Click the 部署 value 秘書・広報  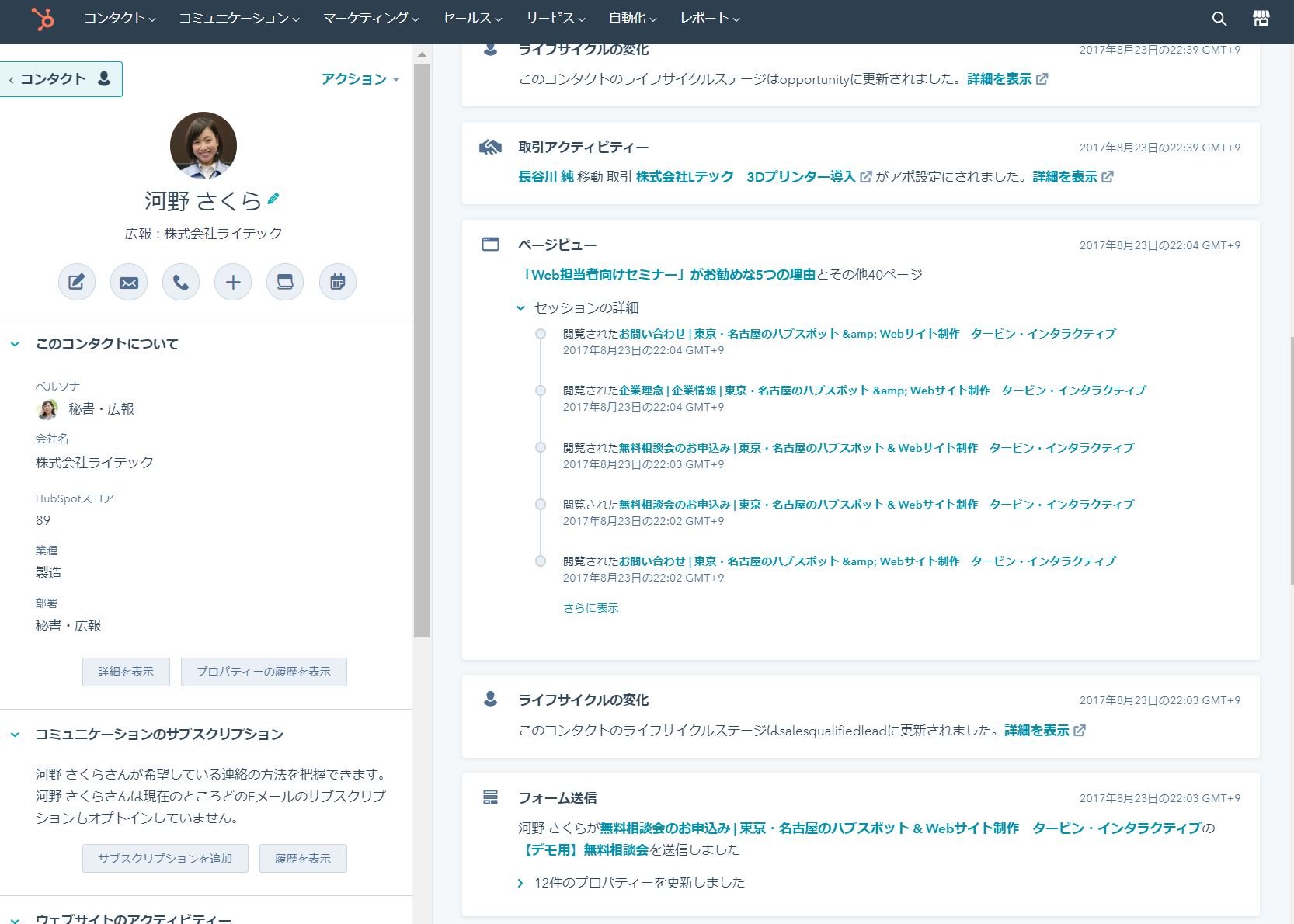[68, 626]
